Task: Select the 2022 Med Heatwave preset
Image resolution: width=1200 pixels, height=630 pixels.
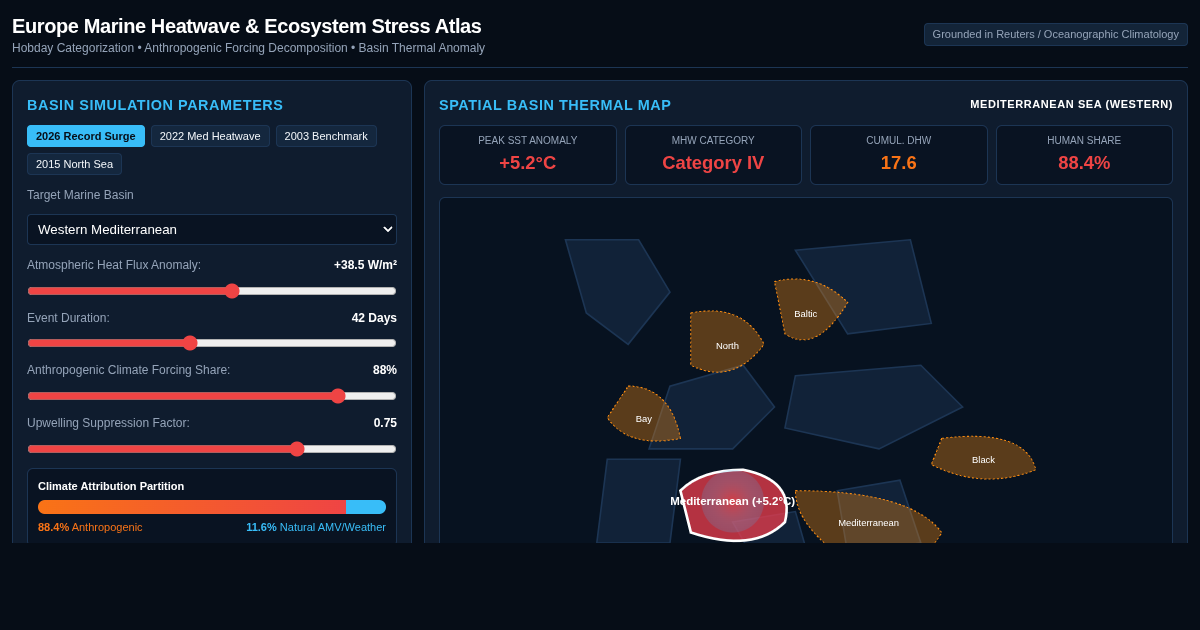Action: click(x=210, y=136)
